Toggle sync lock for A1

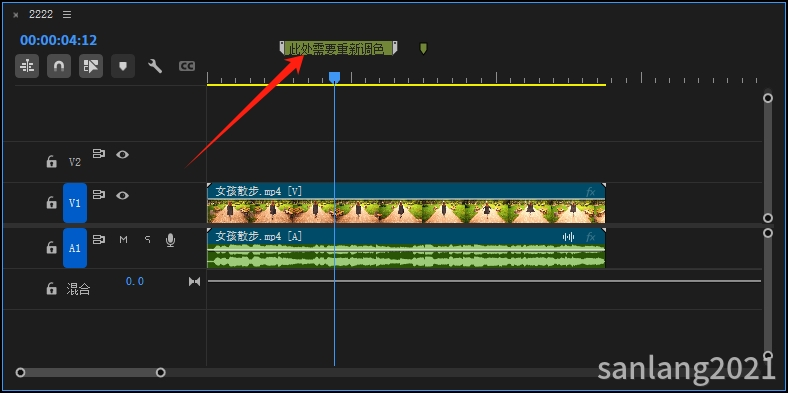(x=99, y=240)
